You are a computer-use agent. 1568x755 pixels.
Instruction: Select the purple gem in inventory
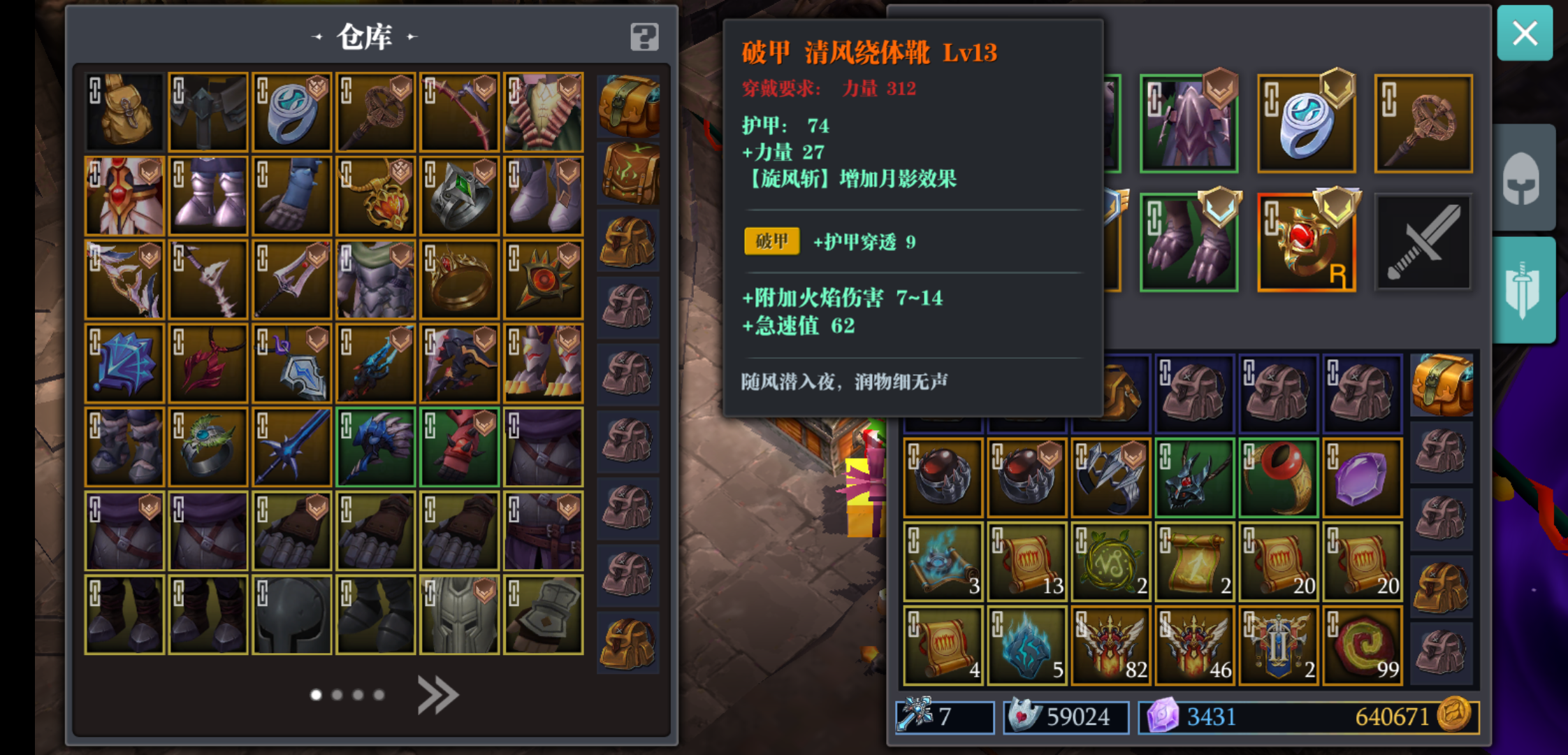1362,478
